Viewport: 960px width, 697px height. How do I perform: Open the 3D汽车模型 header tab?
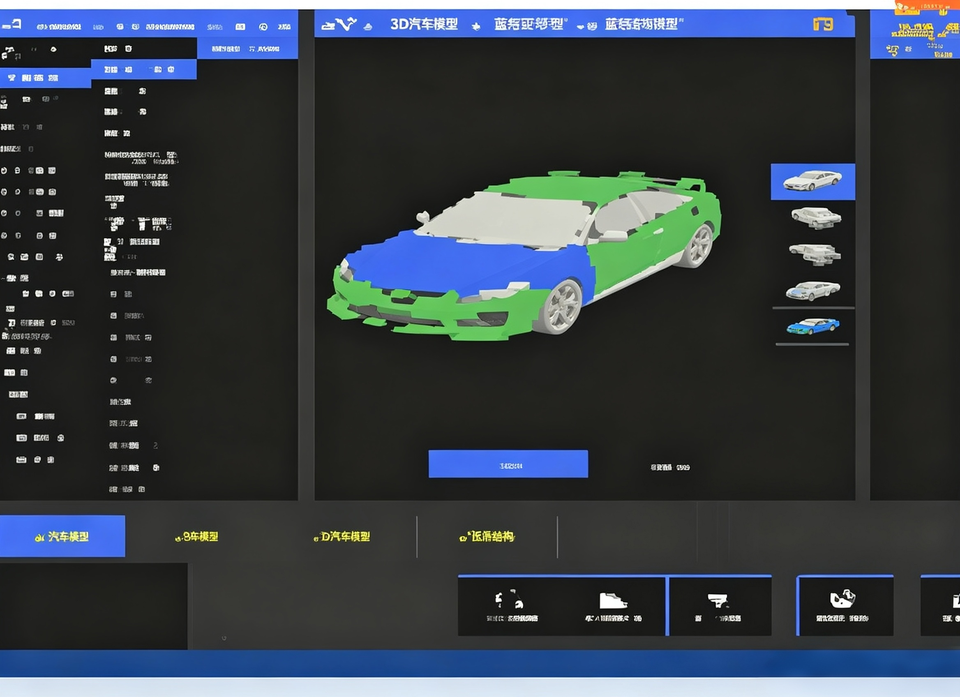[x=424, y=24]
